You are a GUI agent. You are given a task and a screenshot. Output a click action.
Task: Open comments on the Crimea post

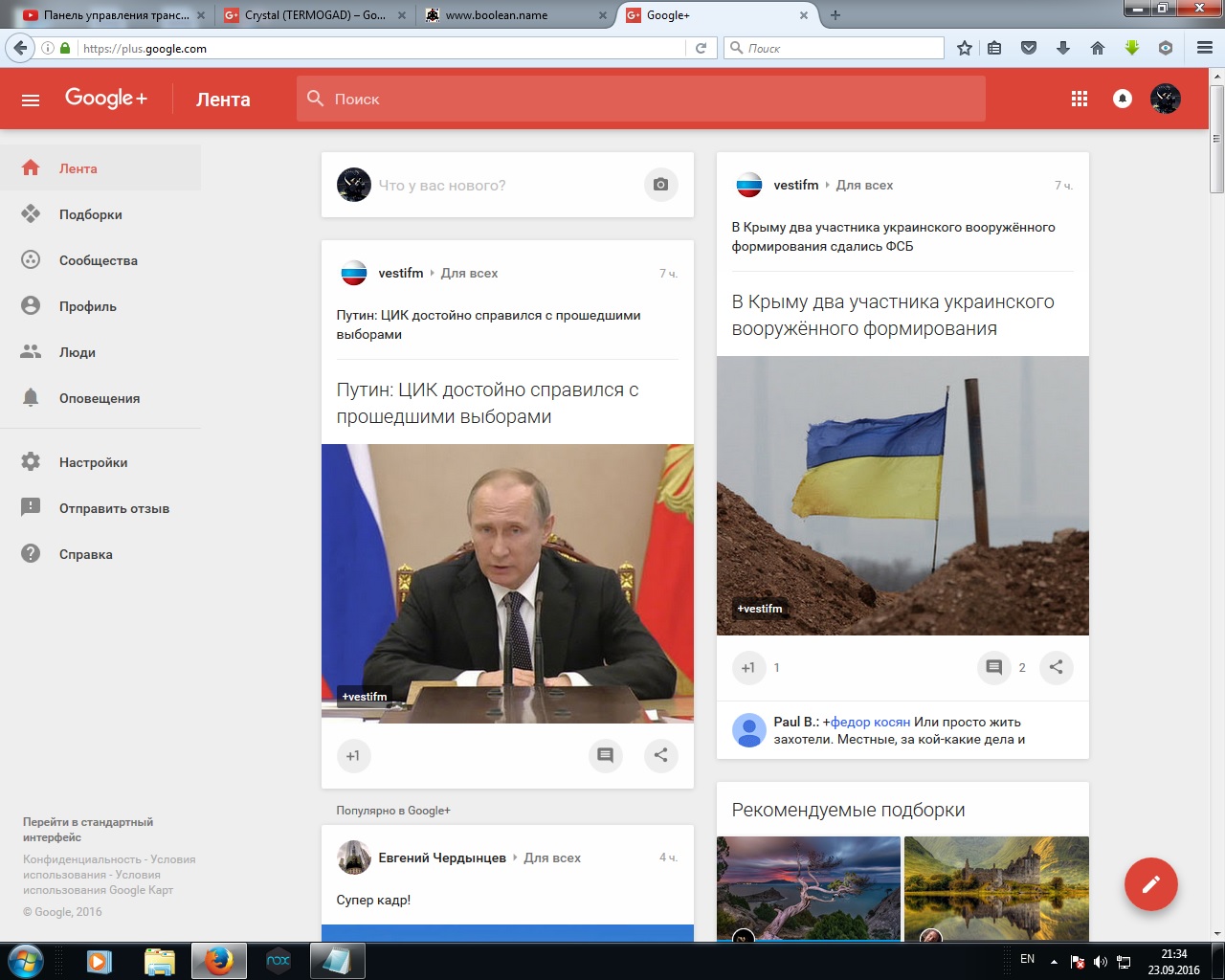click(x=994, y=668)
